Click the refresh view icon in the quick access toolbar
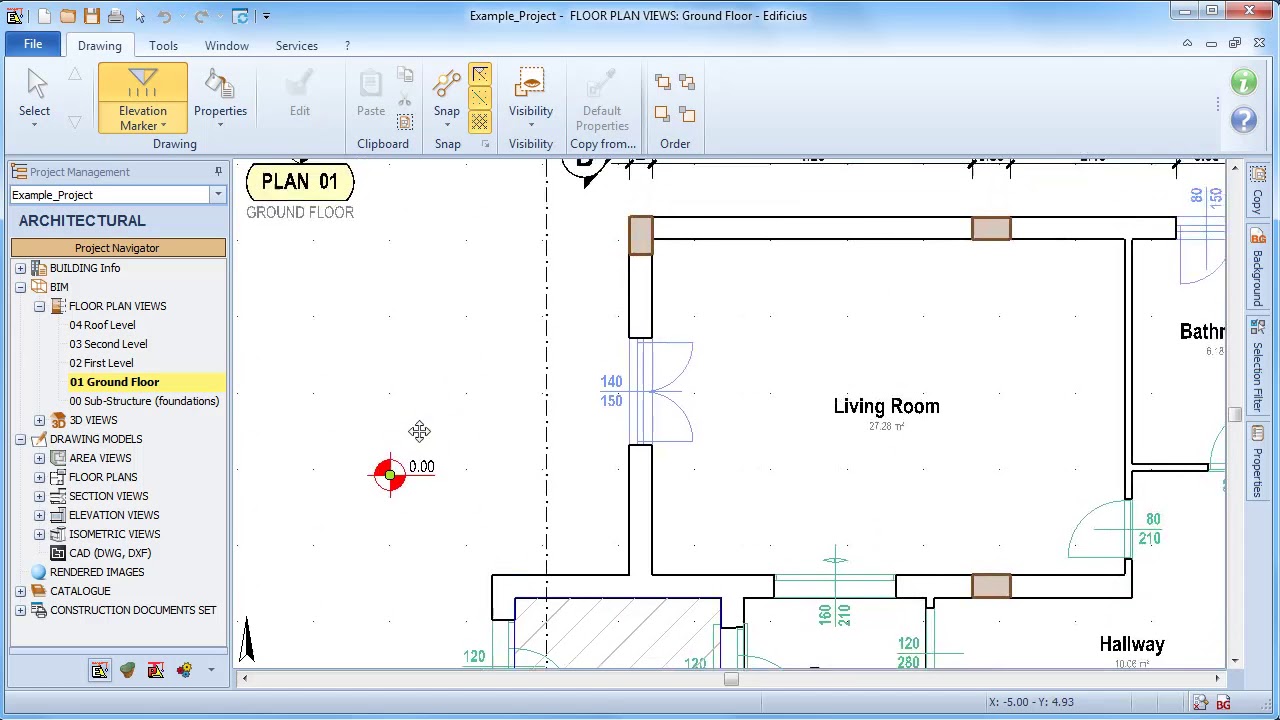Viewport: 1280px width, 720px height. click(240, 16)
